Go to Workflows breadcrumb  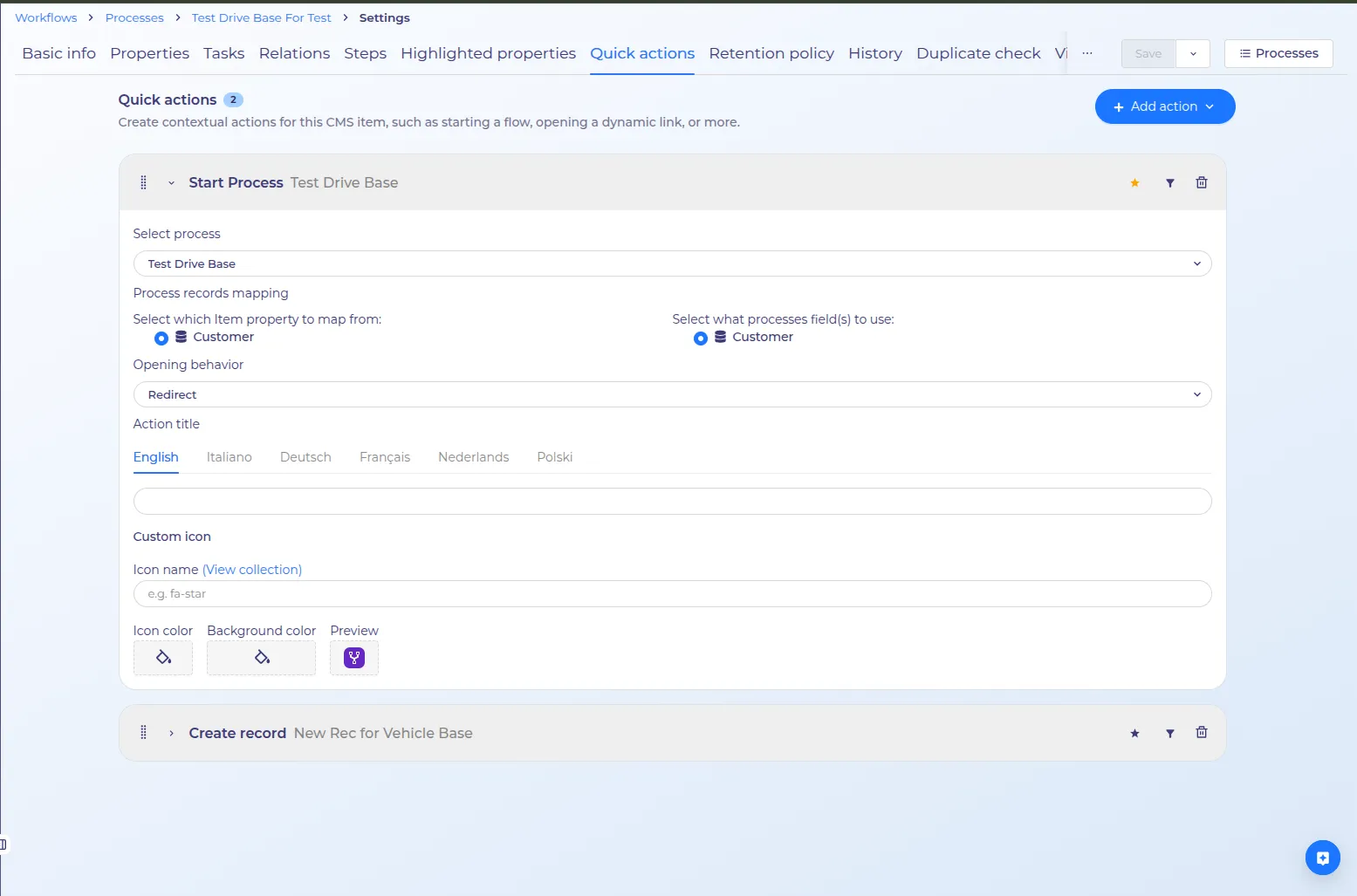pyautogui.click(x=46, y=17)
